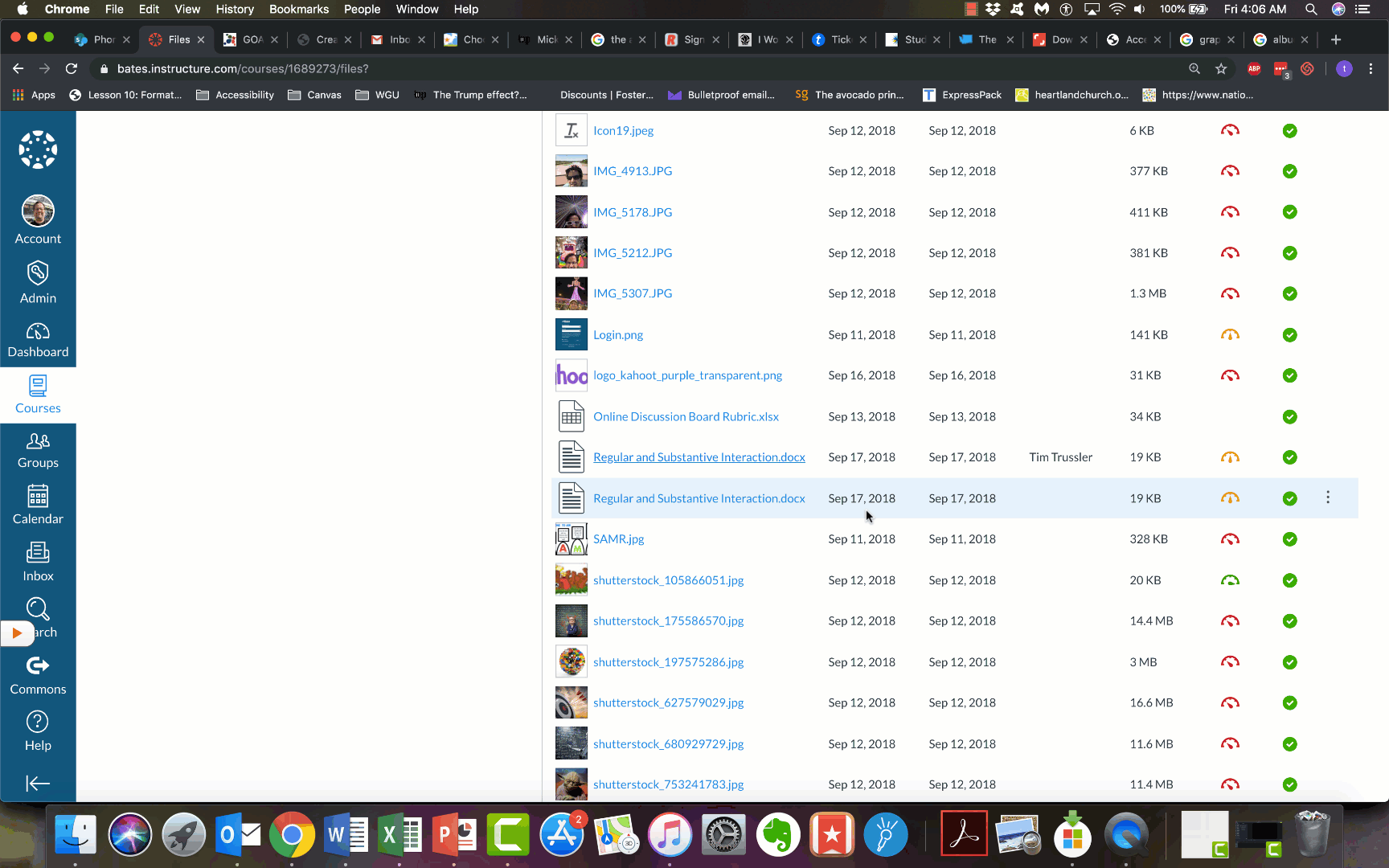Toggle published status of shutterstock_627579029.jpg

pos(1290,703)
